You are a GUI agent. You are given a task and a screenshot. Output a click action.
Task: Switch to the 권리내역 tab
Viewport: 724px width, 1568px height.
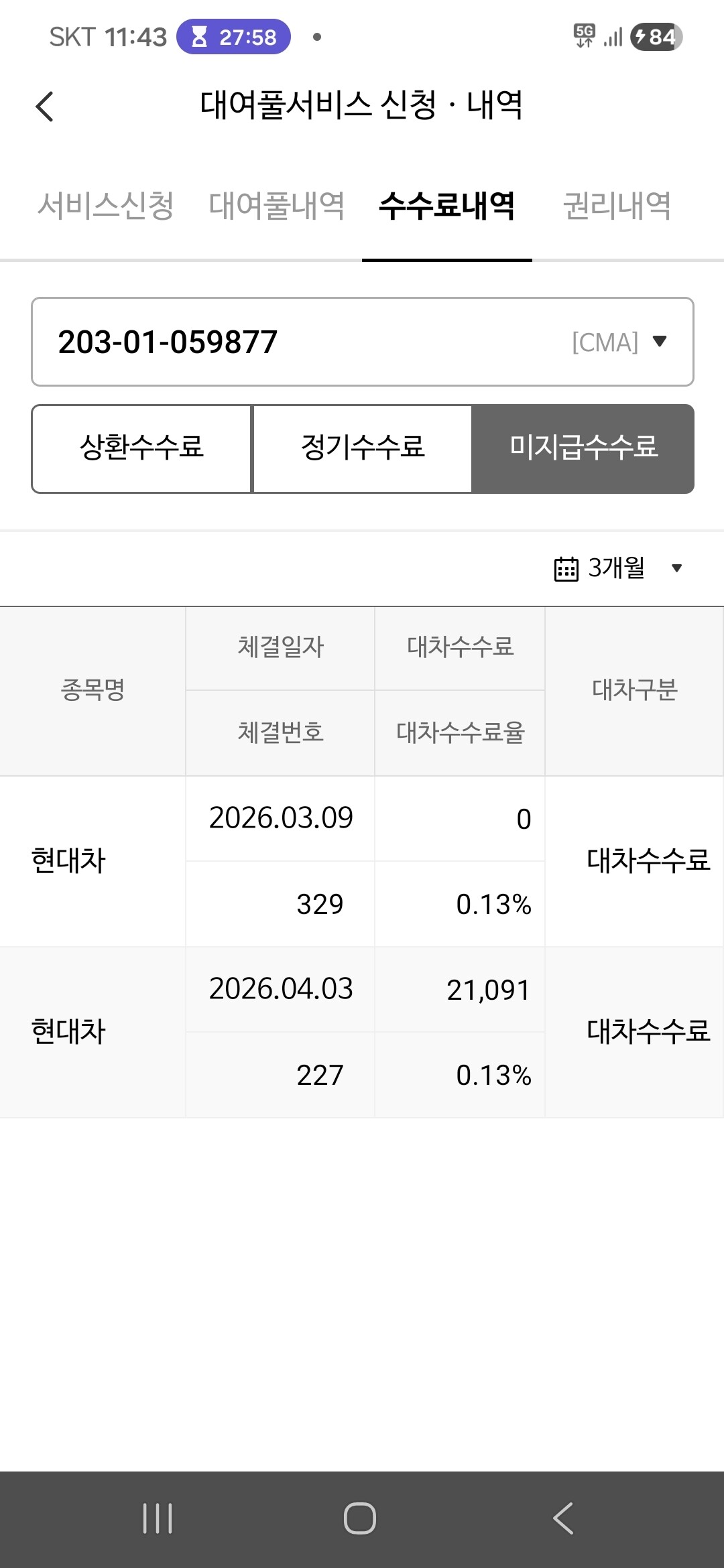tap(617, 206)
